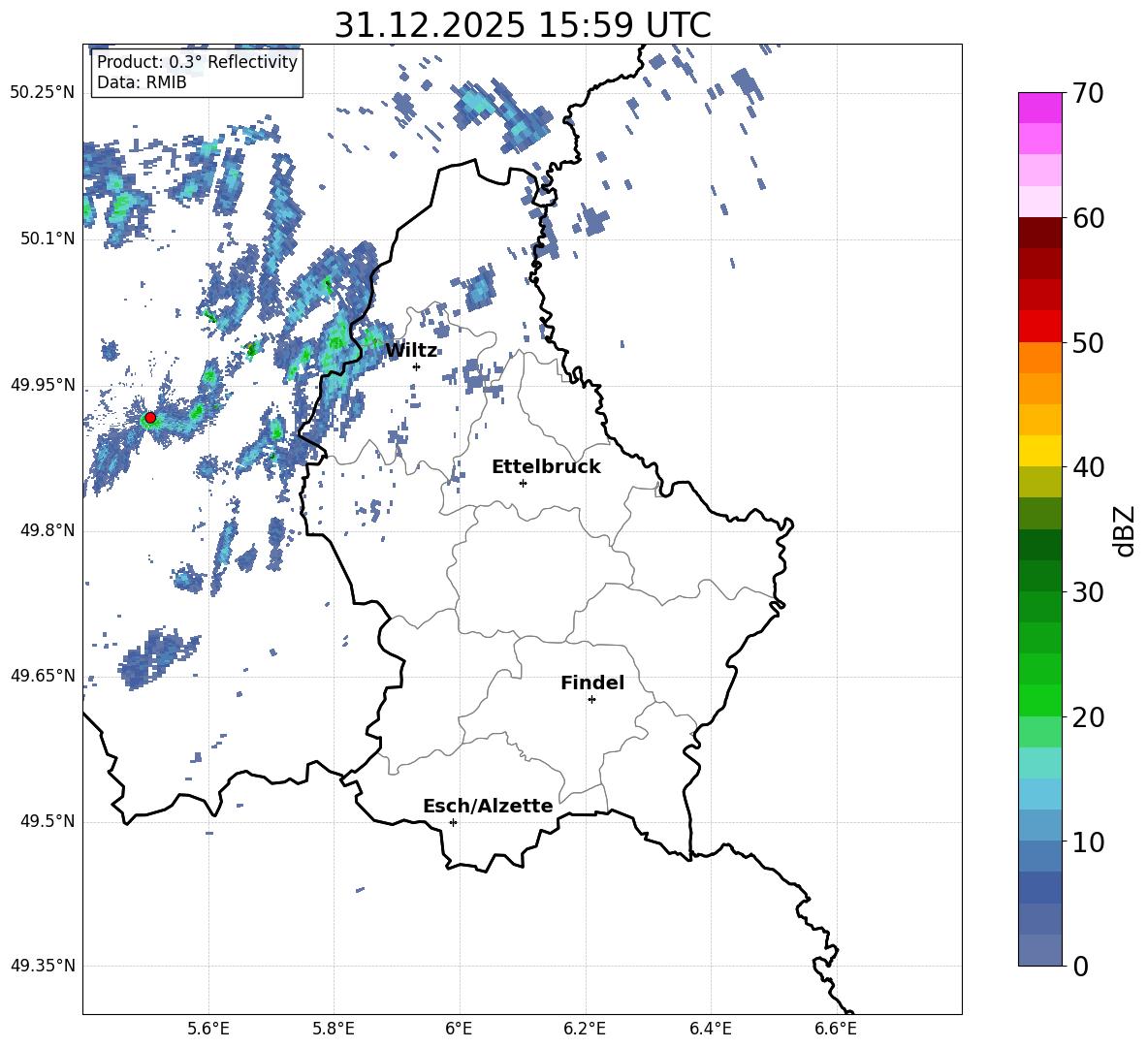Click the 20 value on the colorbar
Viewport: 1148px width, 1048px height.
(x=1088, y=717)
